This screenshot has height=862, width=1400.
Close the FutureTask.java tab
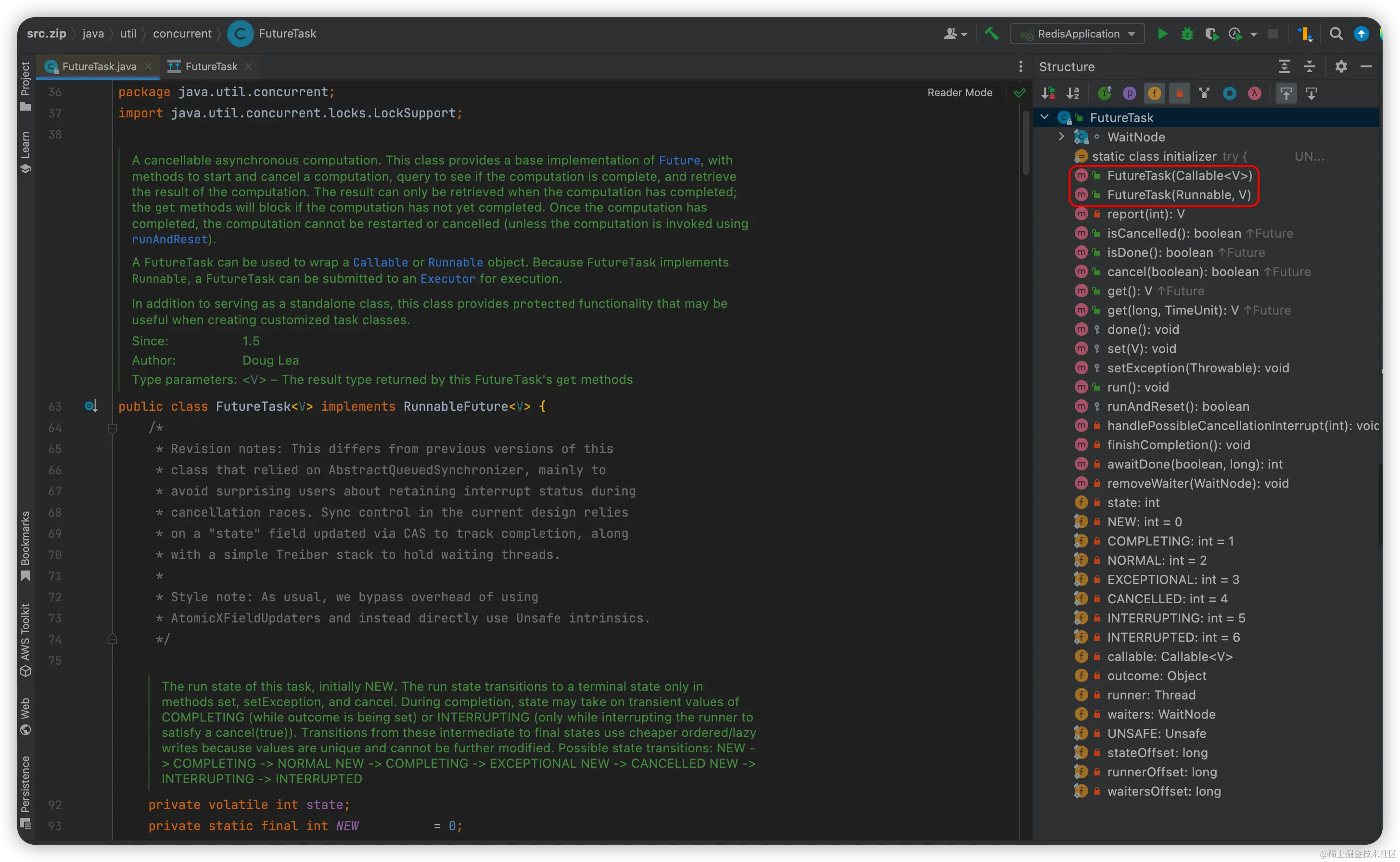[148, 67]
